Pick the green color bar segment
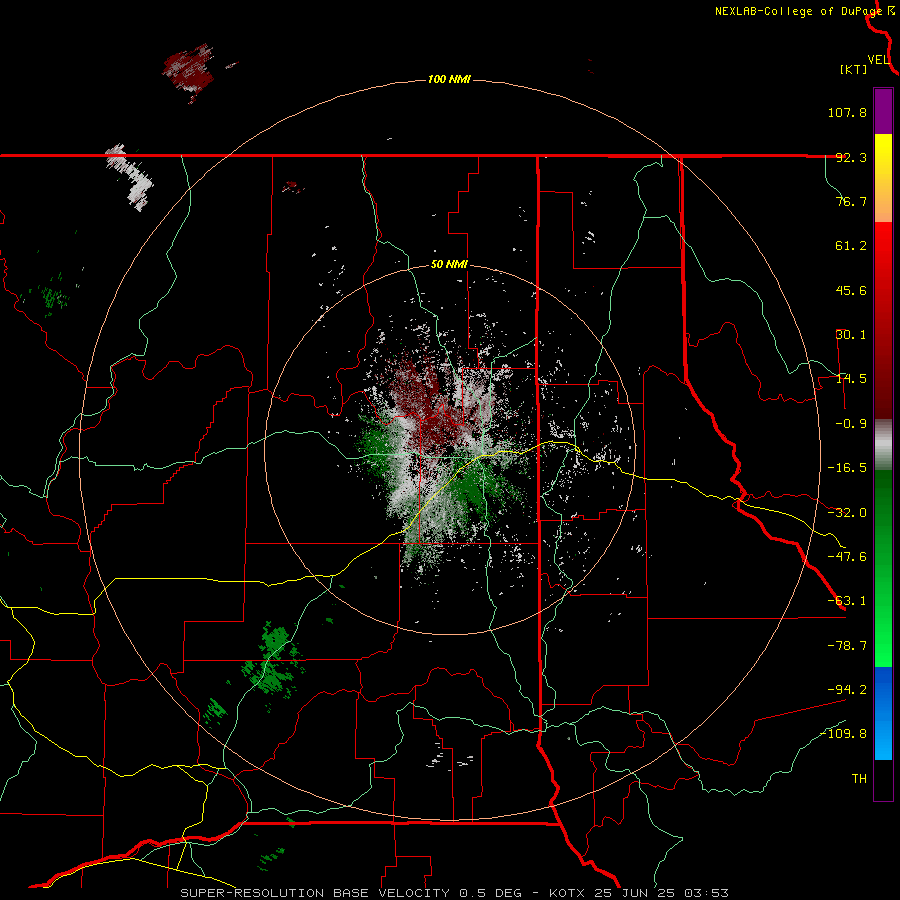This screenshot has height=900, width=900. 883,568
